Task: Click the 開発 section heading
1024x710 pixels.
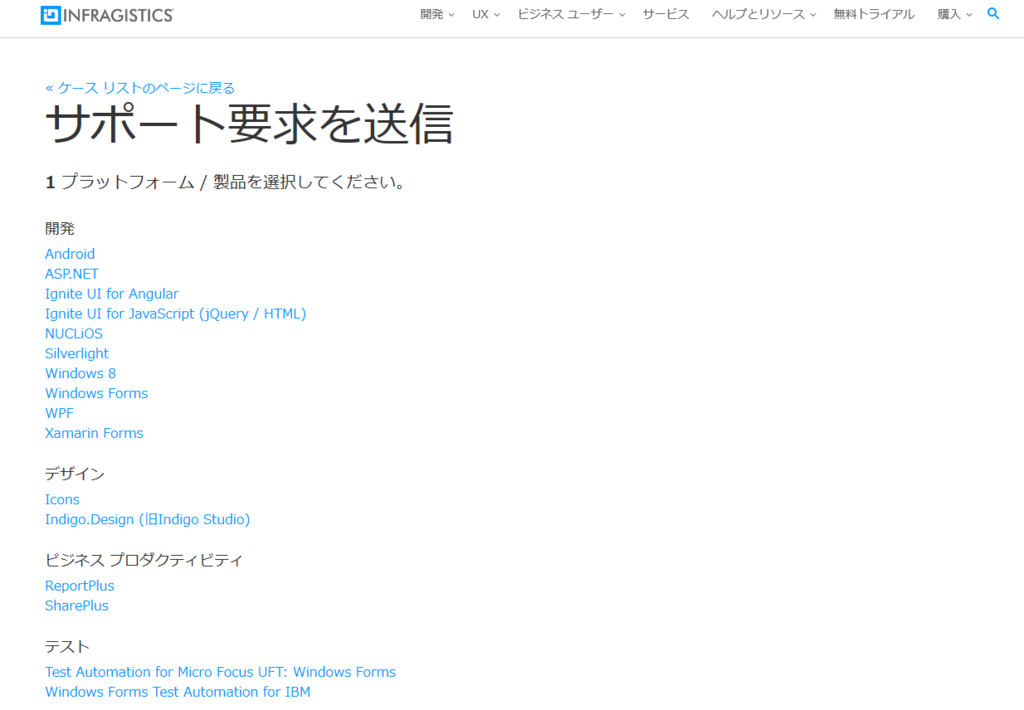Action: point(60,229)
